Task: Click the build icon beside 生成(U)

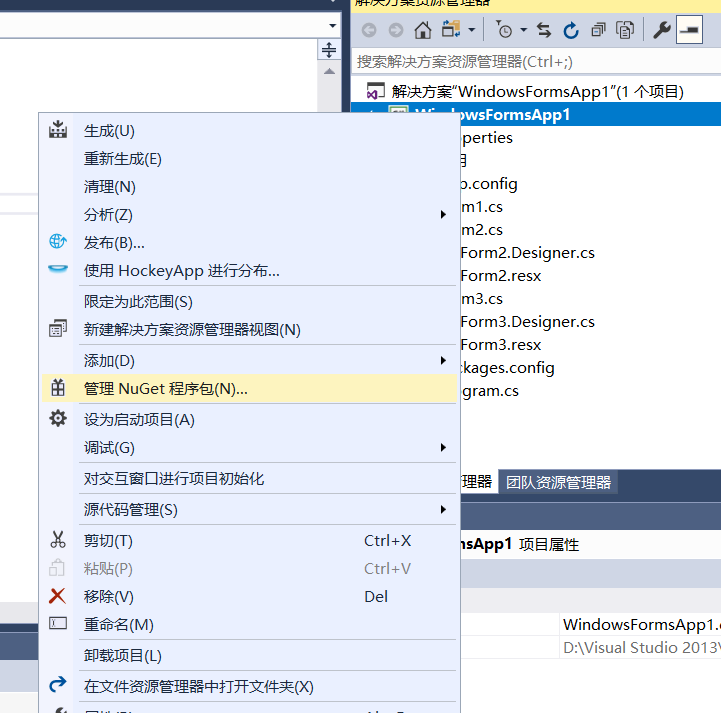Action: (x=57, y=130)
